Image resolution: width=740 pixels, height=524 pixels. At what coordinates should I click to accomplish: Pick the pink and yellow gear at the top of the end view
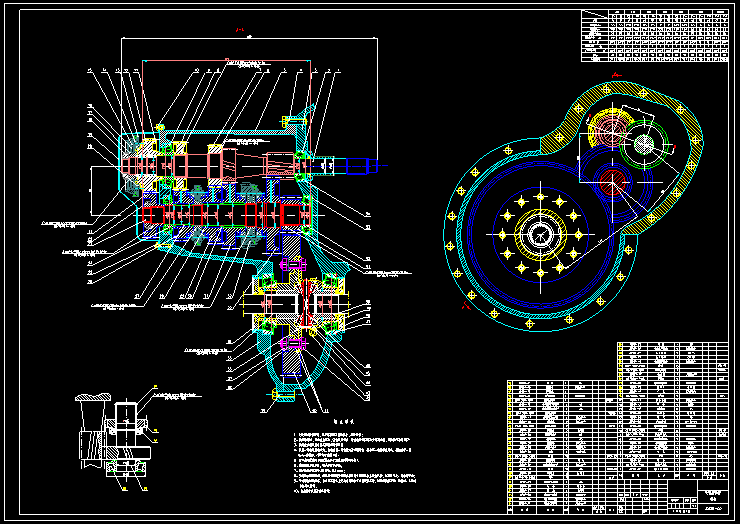(609, 130)
